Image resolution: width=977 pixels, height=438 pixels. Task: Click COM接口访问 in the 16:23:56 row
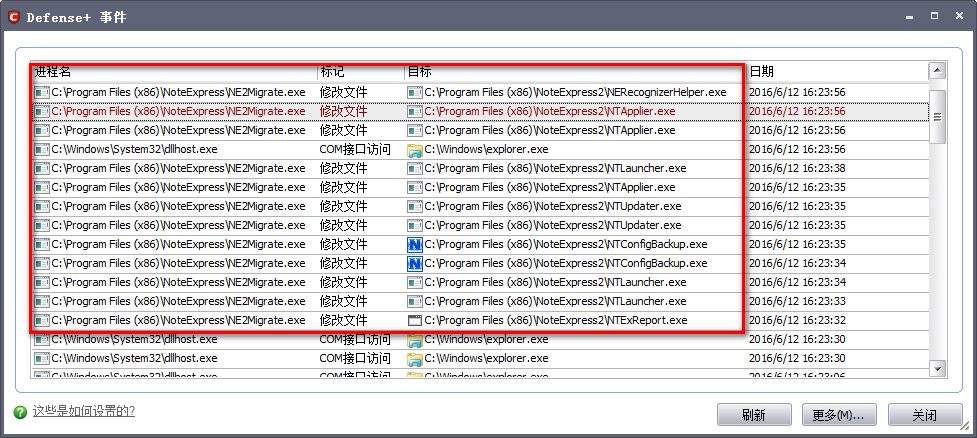(x=355, y=150)
